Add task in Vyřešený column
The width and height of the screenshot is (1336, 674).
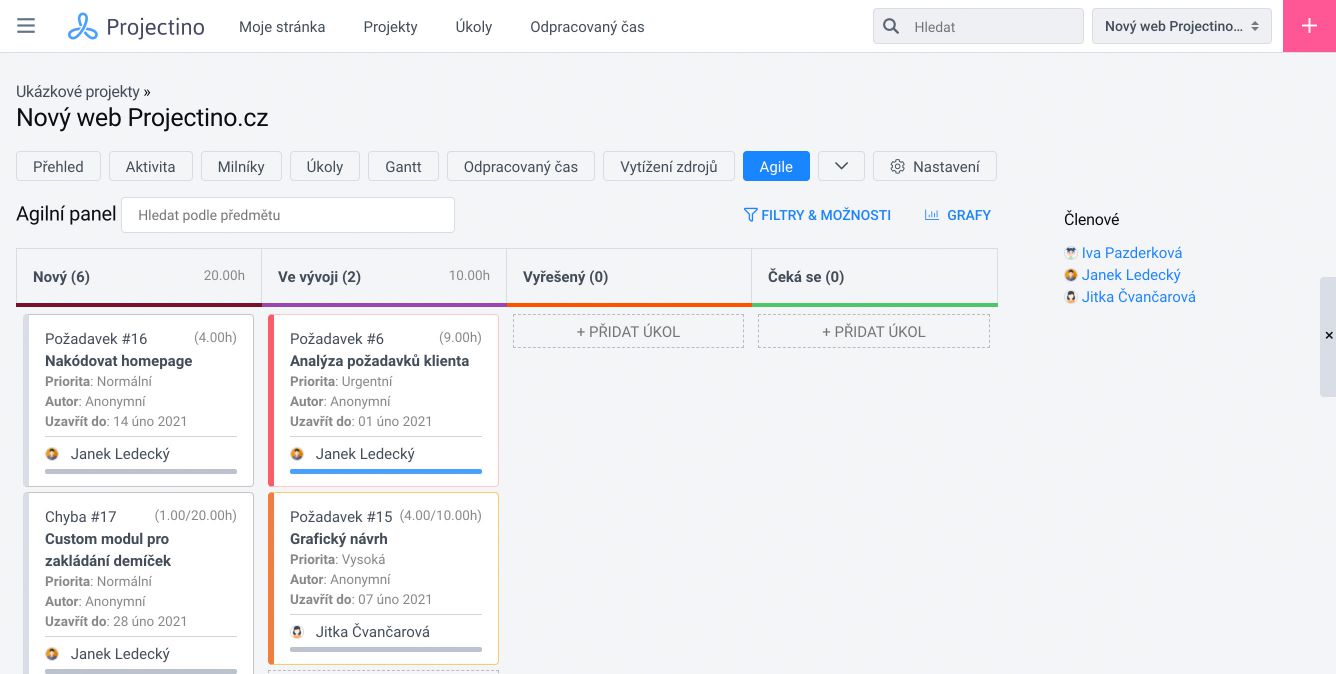[x=628, y=331]
